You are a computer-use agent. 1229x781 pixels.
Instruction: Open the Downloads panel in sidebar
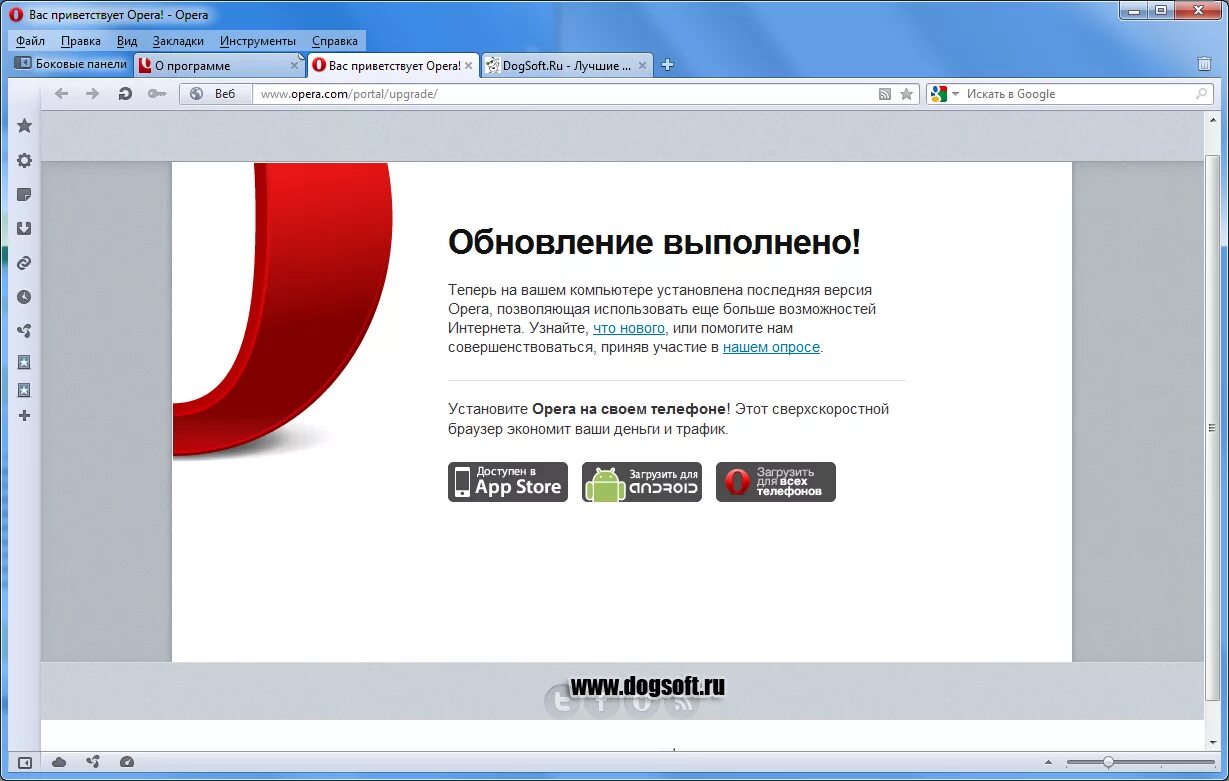24,228
